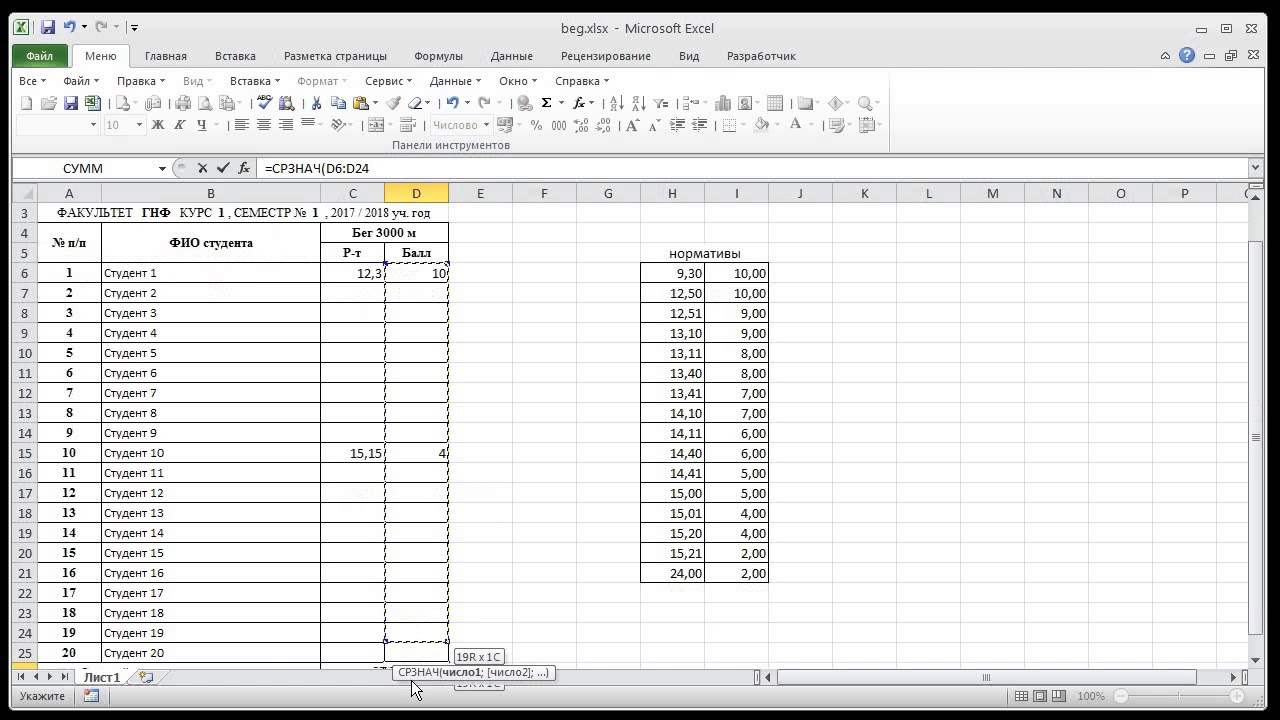Confirm formula entry with checkmark button
Image resolution: width=1280 pixels, height=720 pixels.
[223, 168]
